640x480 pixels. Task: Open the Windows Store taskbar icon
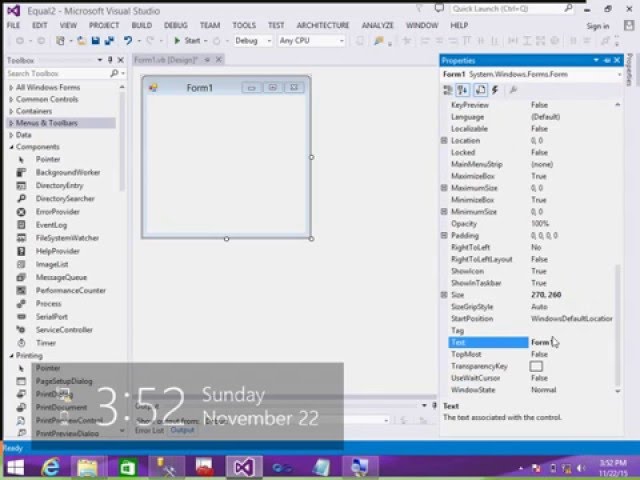coord(127,467)
